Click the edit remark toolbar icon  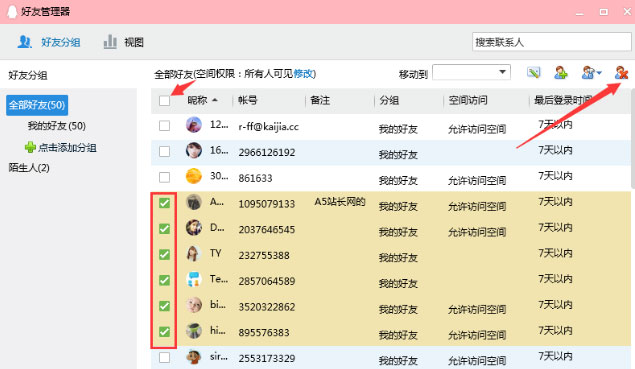tap(534, 73)
